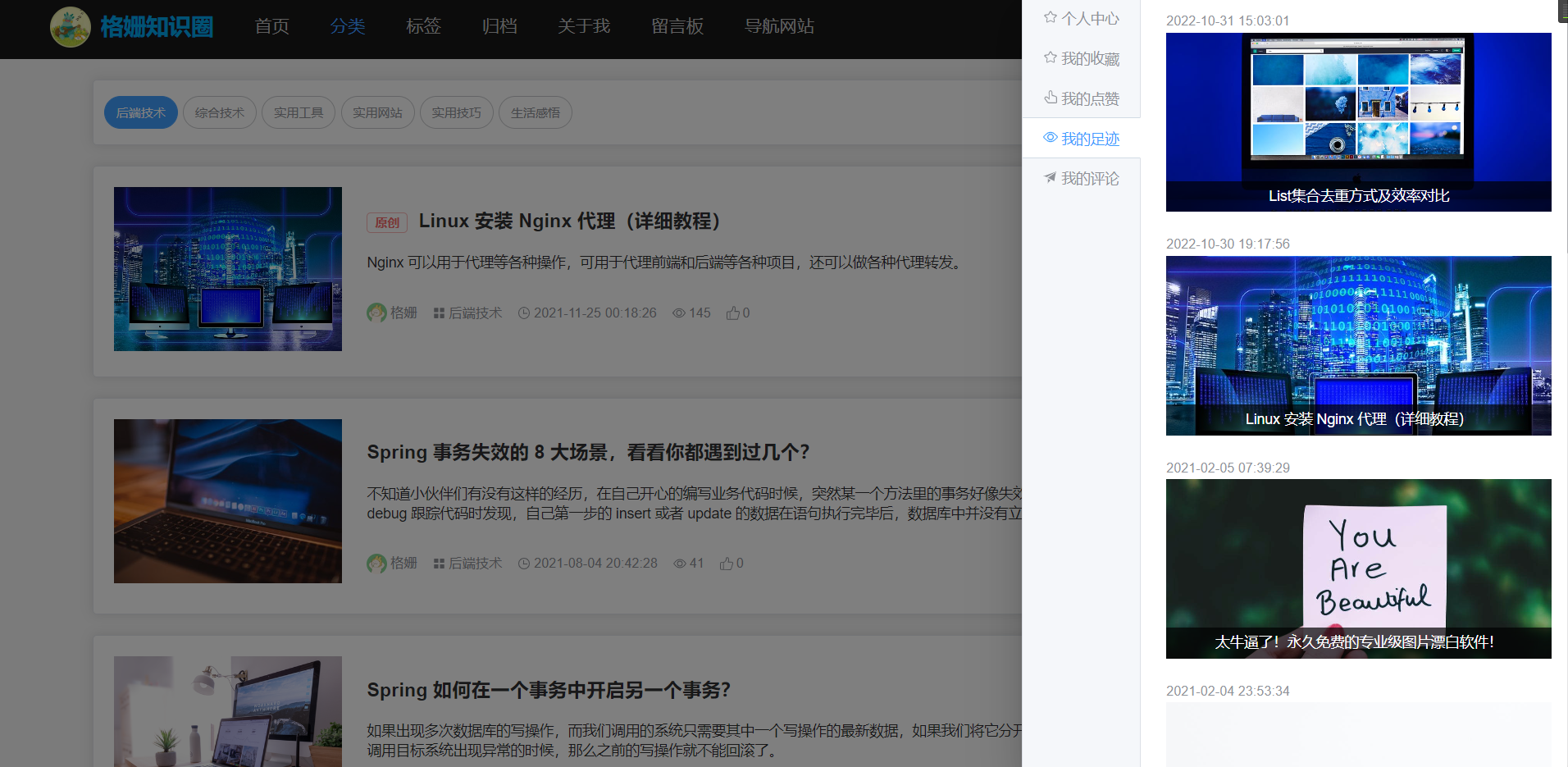The image size is (1568, 767).
Task: Open the 关于我 navigation page
Action: 584,26
